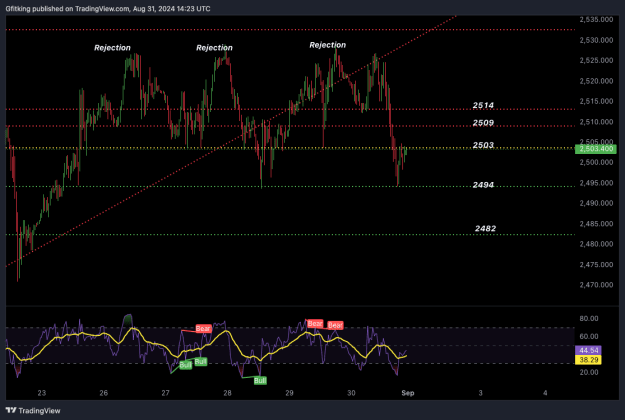The height and width of the screenshot is (420, 625).
Task: Select the 2514 resistance level label
Action: point(483,105)
